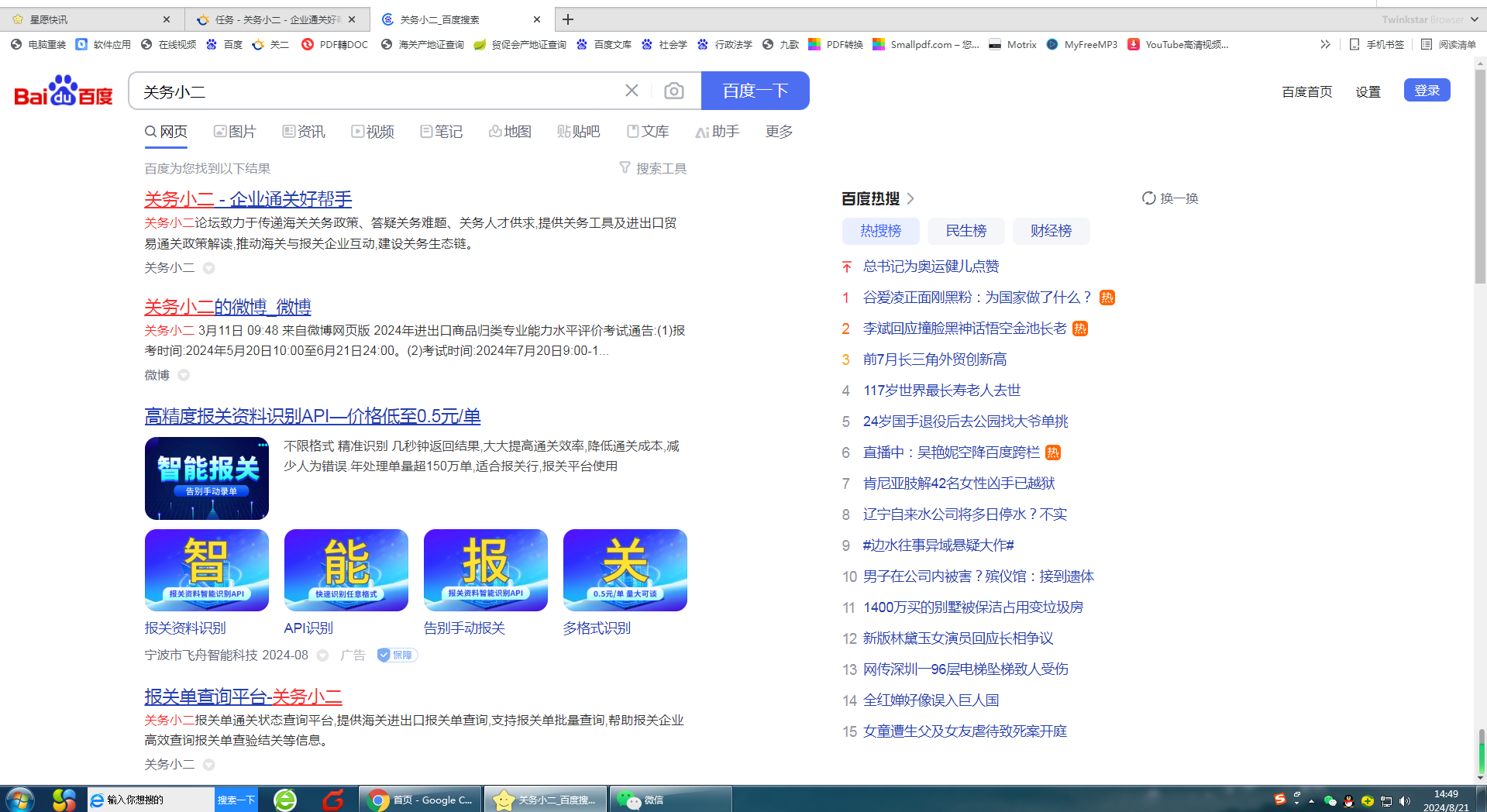Screen dimensions: 1487x812
Task: Expand 百度热搜 chevron arrow
Action: pyautogui.click(x=910, y=199)
